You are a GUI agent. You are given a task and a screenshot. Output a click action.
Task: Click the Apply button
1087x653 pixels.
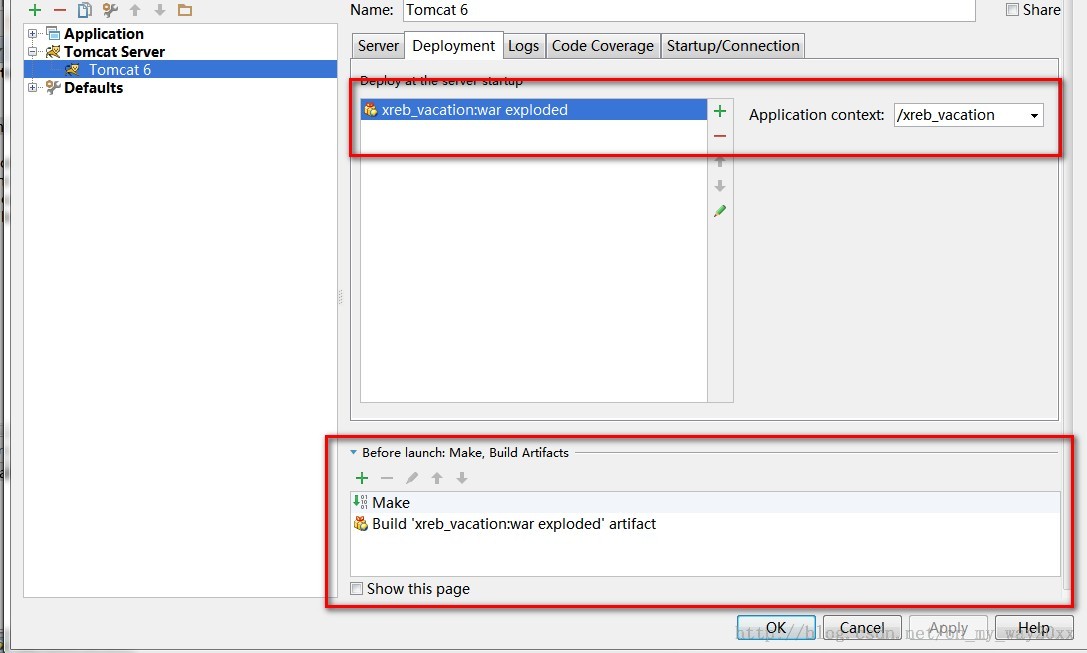948,627
